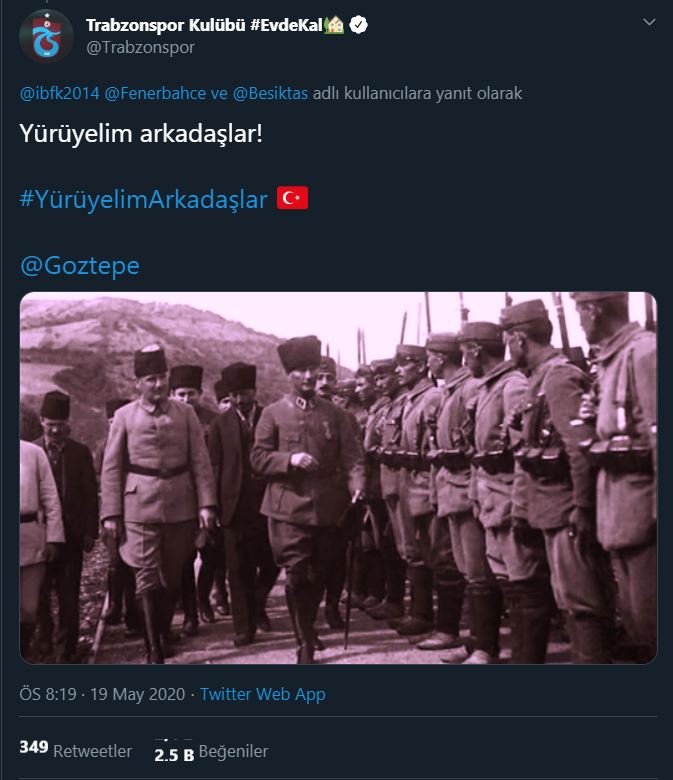Open the #YürüyelimArkadaşlar hashtag
This screenshot has width=673, height=780.
point(143,199)
